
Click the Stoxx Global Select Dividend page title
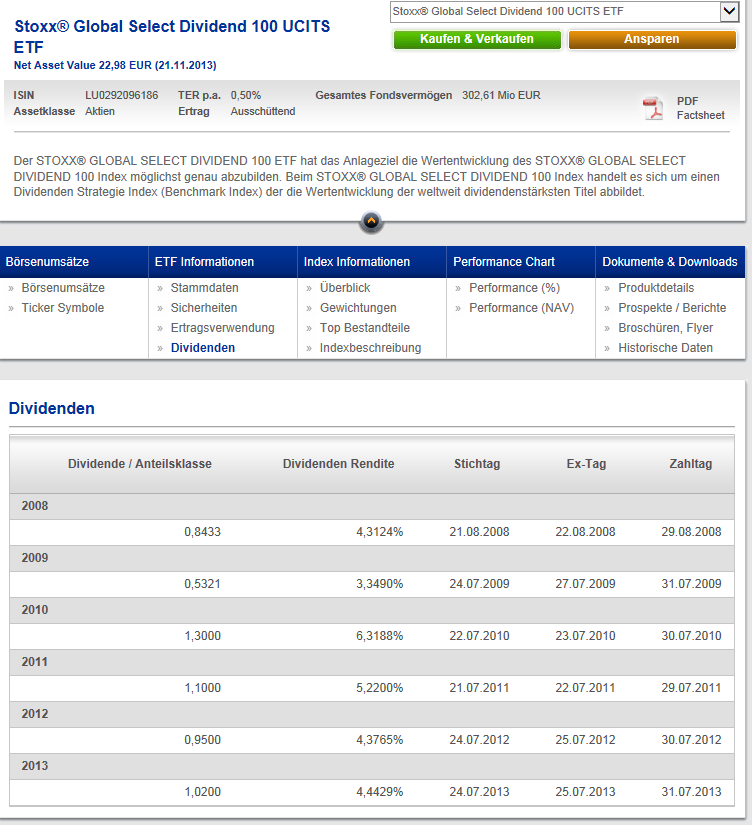172,36
